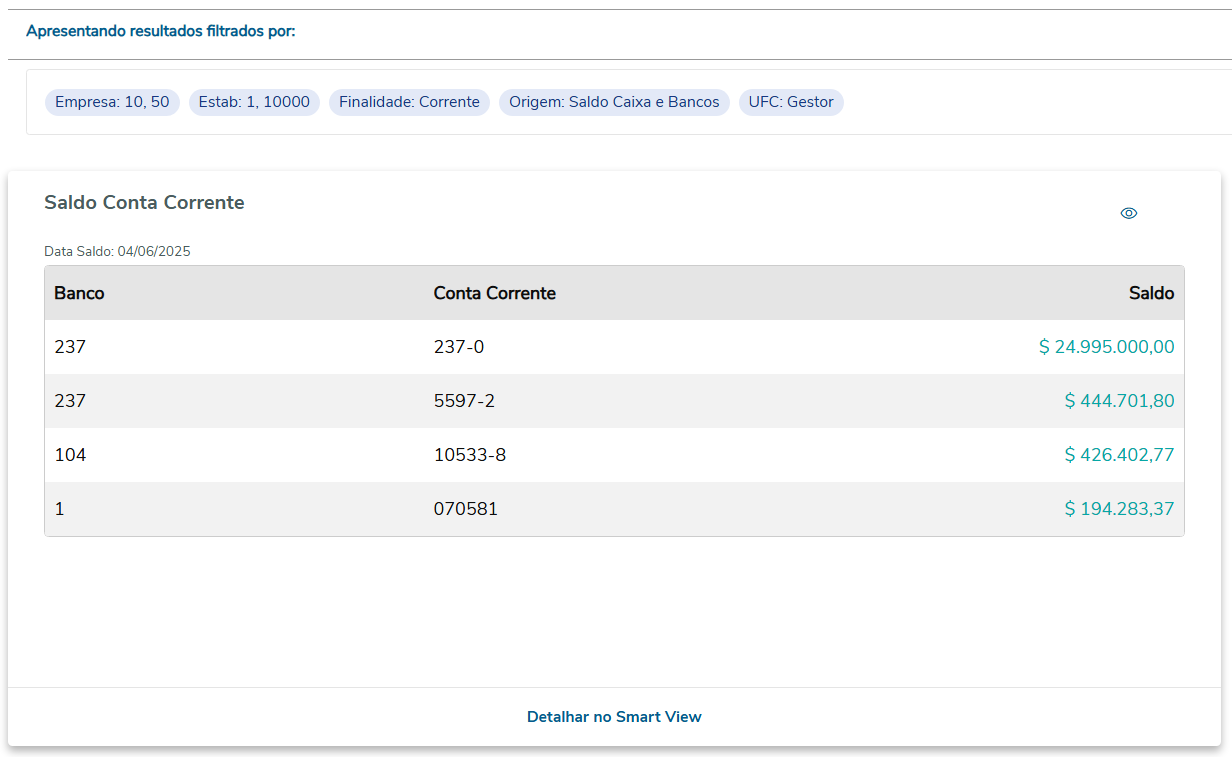Click the Saldo column header

(x=1151, y=293)
